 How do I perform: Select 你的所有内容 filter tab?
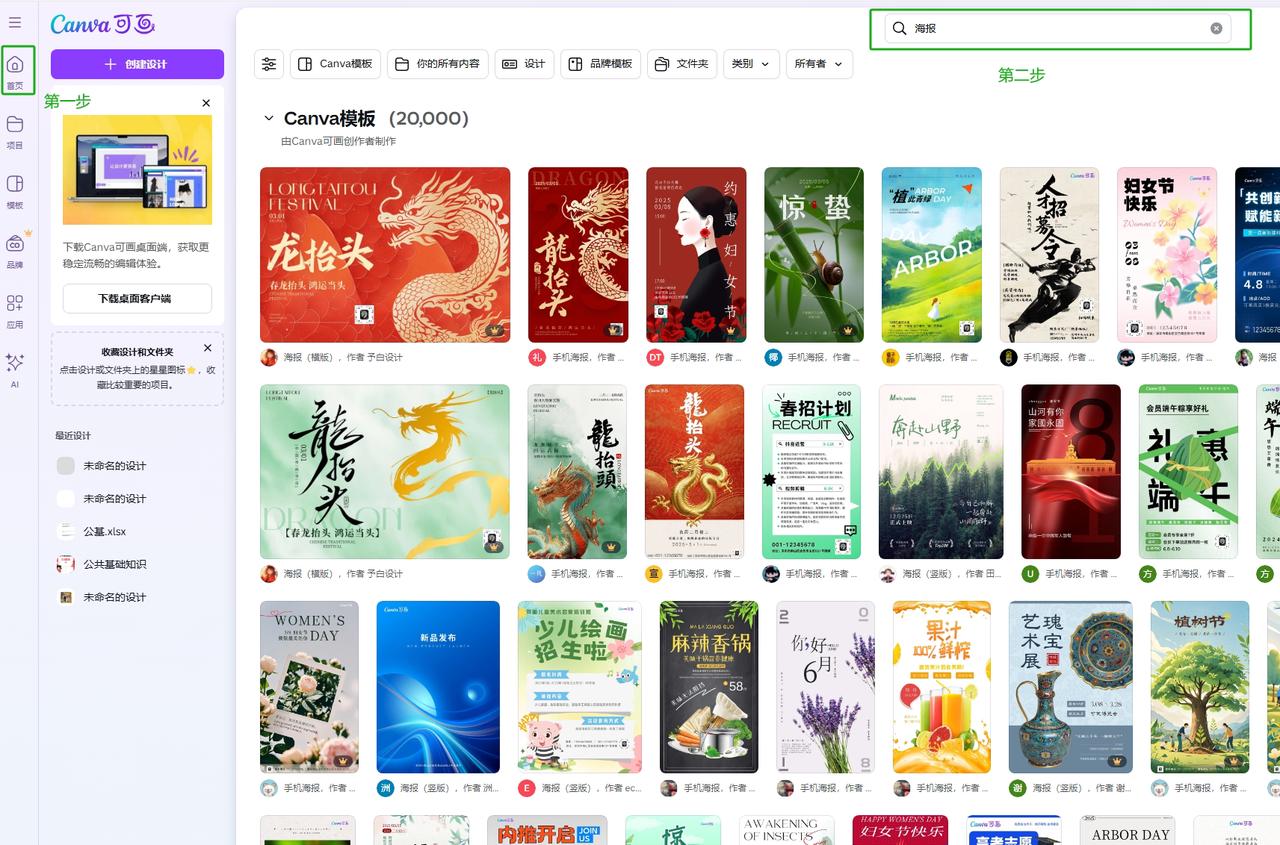437,64
